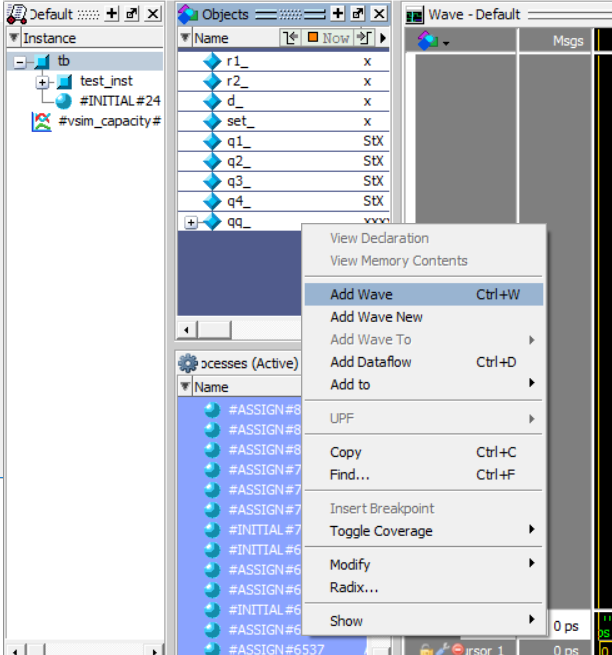Click the d_ signal diamond icon
The image size is (612, 655).
(212, 102)
